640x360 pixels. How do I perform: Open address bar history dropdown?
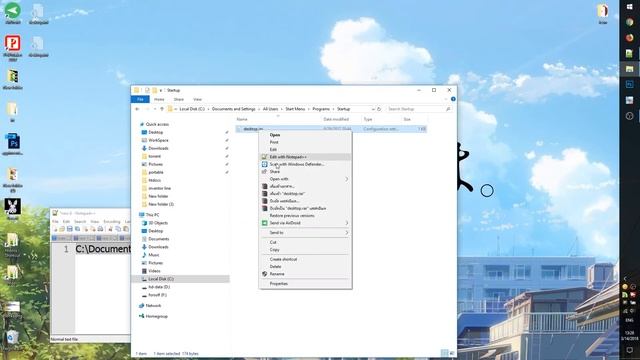pos(373,109)
